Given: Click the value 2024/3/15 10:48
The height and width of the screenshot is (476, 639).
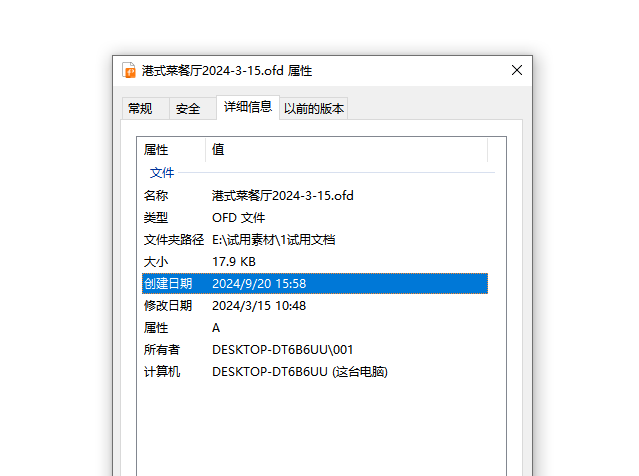Looking at the screenshot, I should pyautogui.click(x=259, y=306).
